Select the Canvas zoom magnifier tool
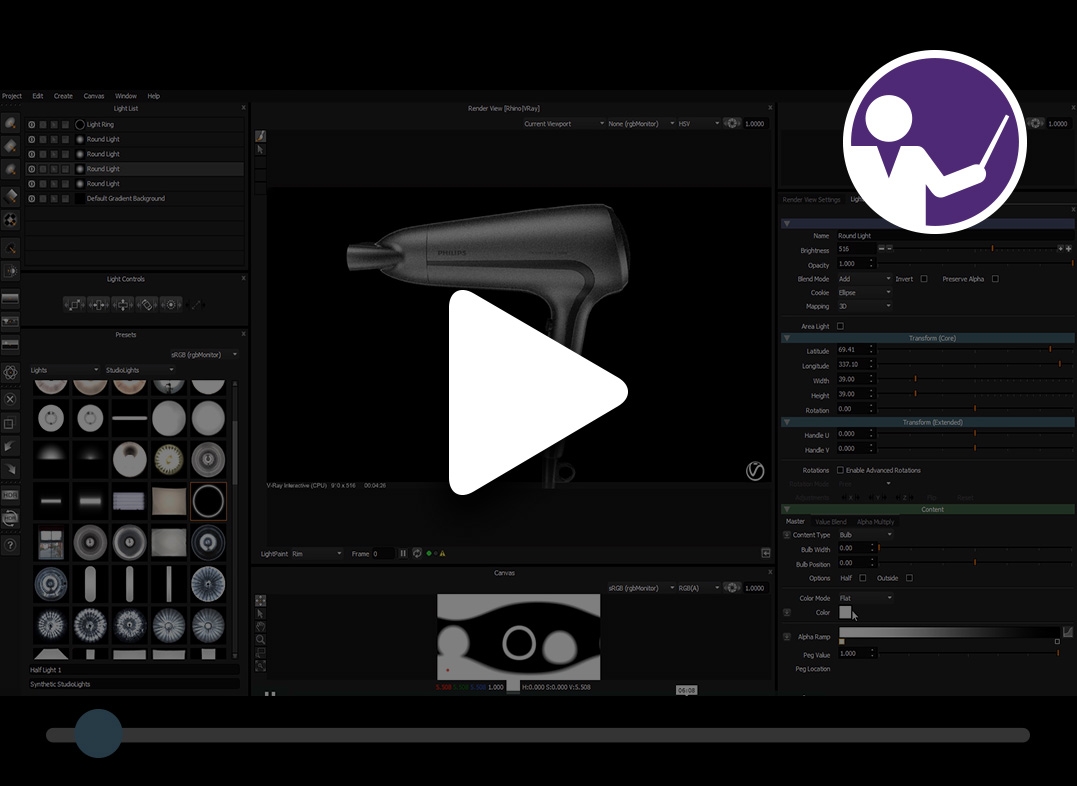The image size is (1077, 786). (x=260, y=640)
